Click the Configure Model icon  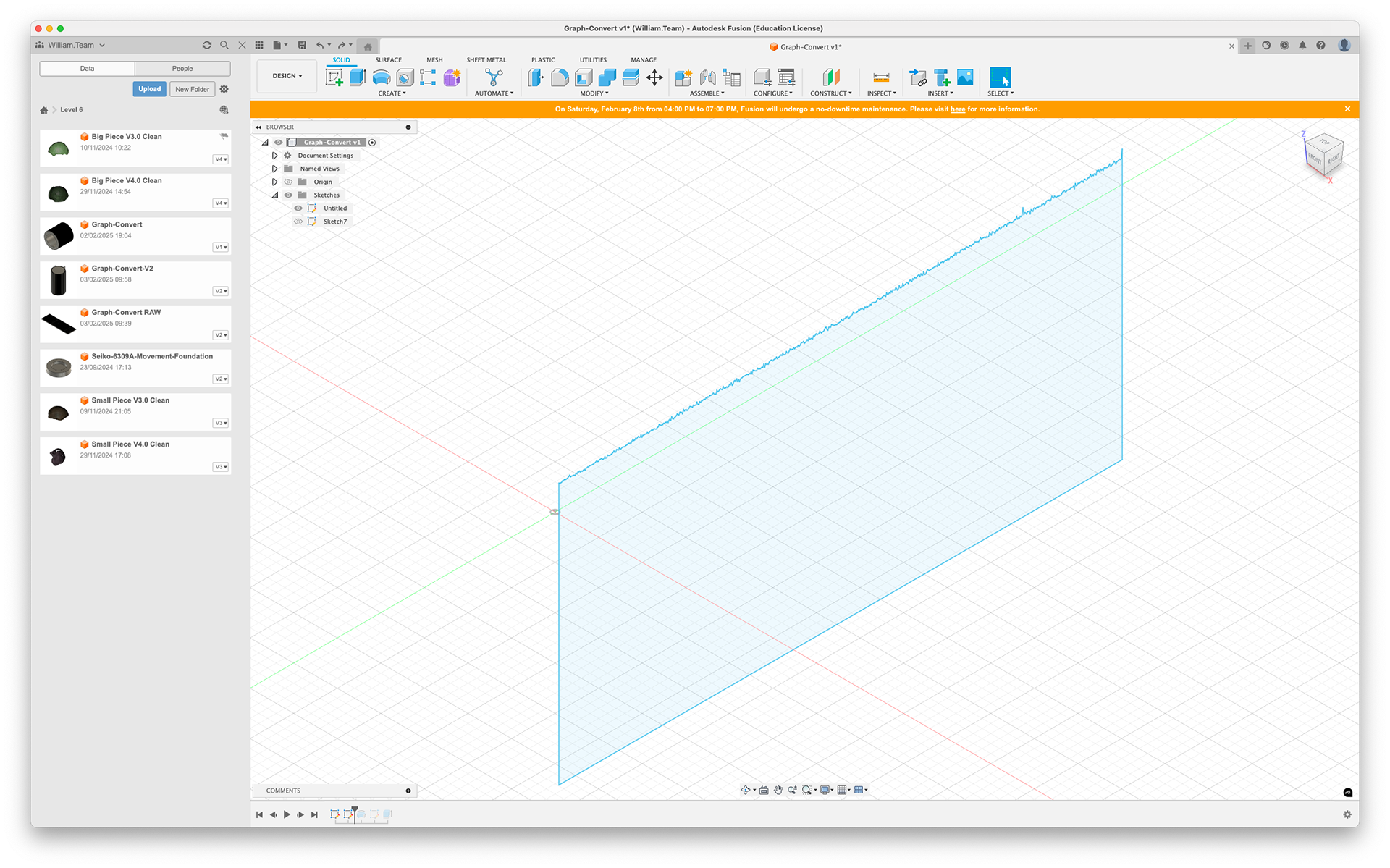[x=762, y=77]
